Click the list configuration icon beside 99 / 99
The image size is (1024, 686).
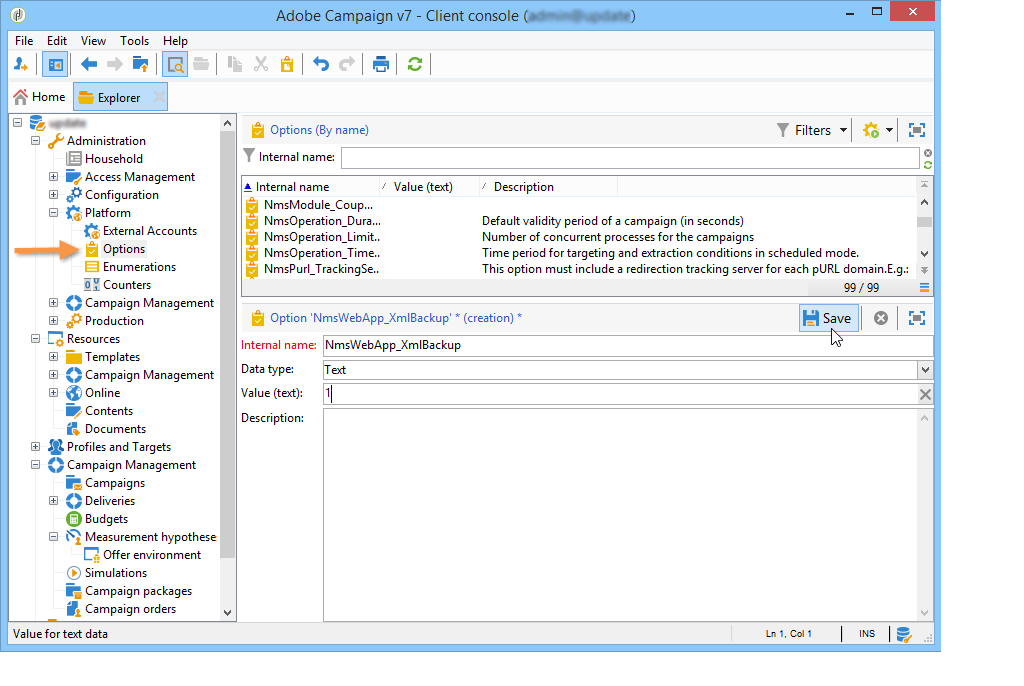click(924, 287)
